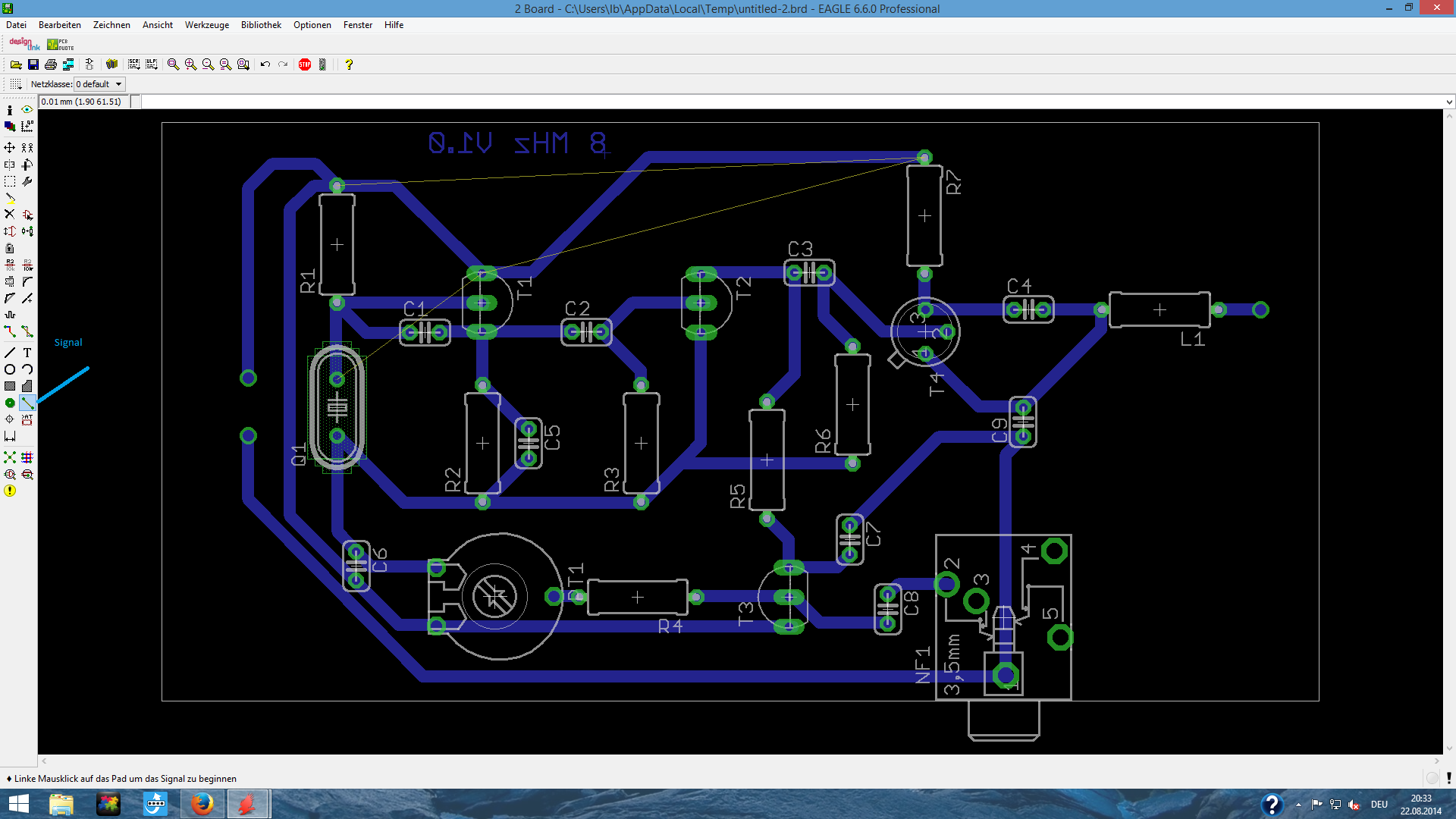Open the Ansicht menu
Viewport: 1456px width, 819px height.
[158, 25]
